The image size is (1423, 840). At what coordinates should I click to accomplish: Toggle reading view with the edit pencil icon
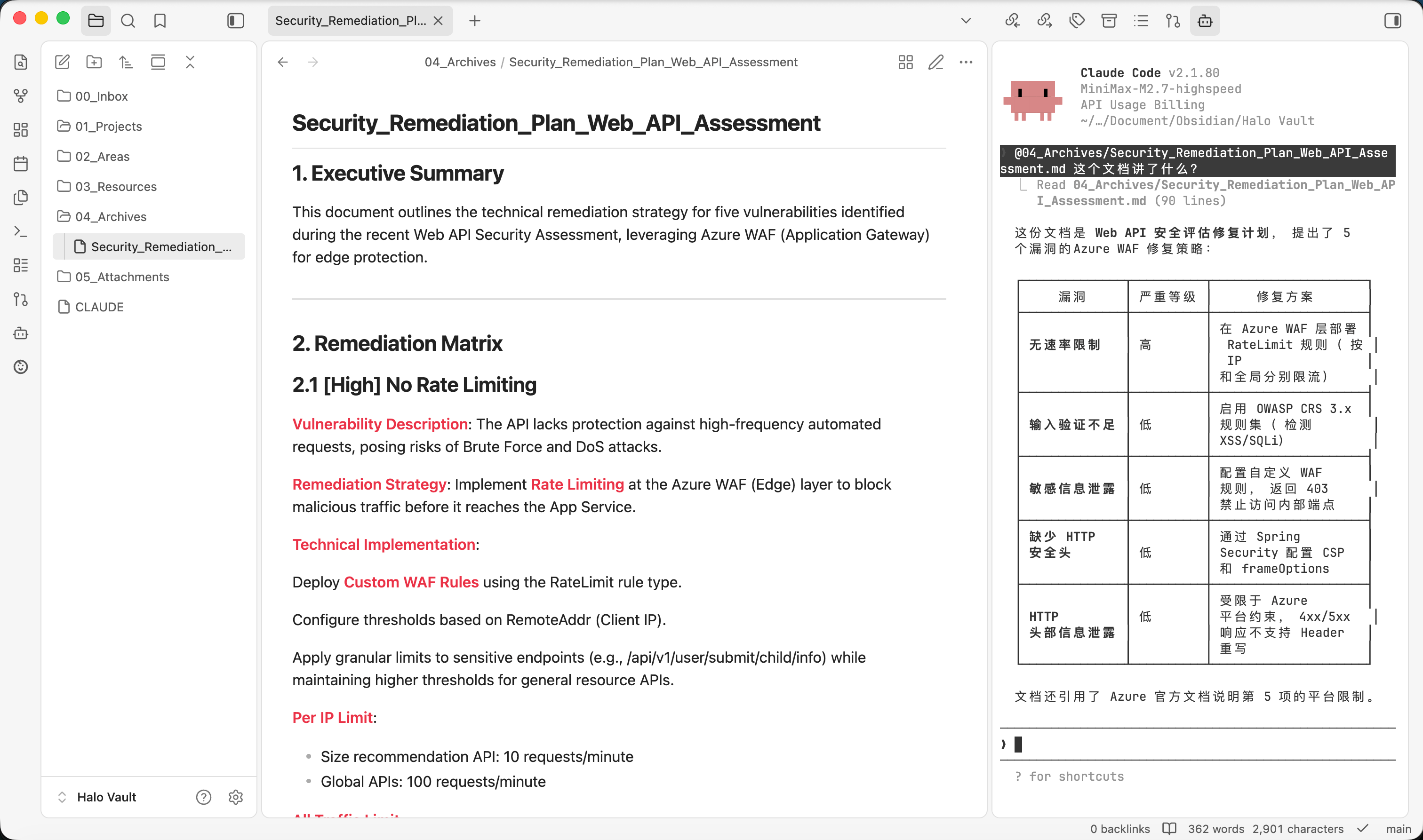pos(935,62)
